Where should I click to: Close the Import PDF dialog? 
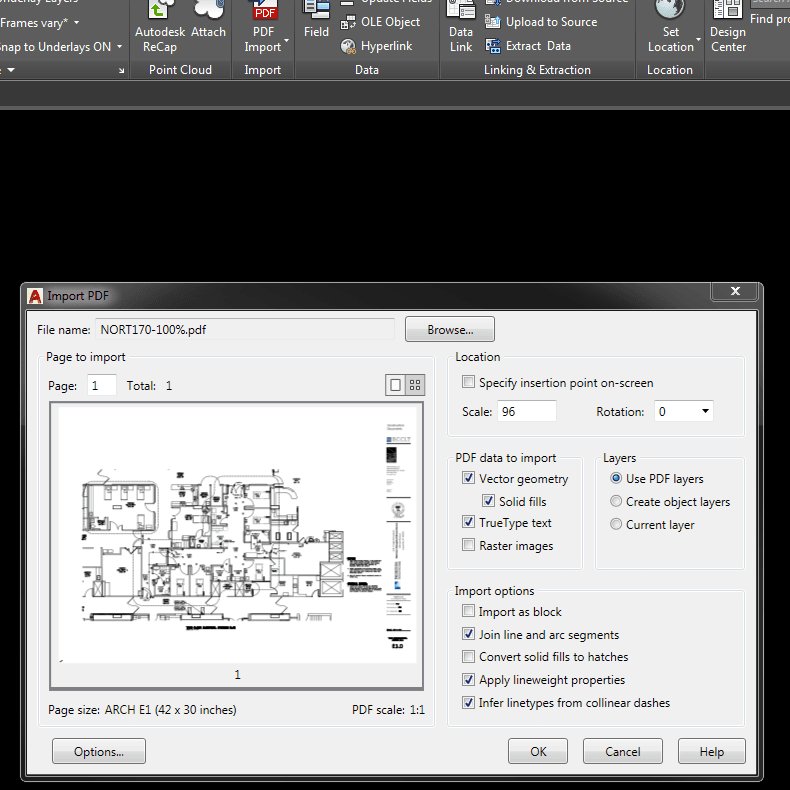735,291
